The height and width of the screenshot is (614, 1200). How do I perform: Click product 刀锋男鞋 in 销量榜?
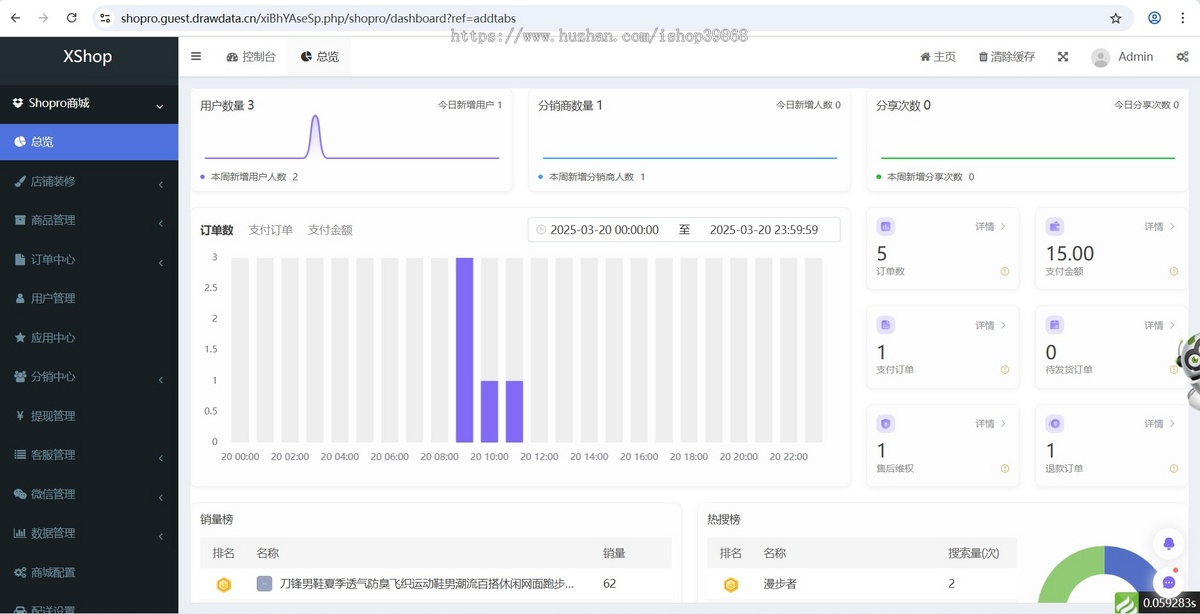[x=427, y=583]
